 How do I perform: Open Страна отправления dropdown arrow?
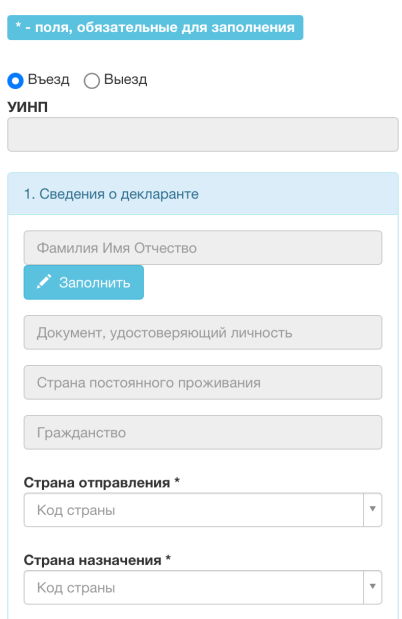click(x=372, y=509)
